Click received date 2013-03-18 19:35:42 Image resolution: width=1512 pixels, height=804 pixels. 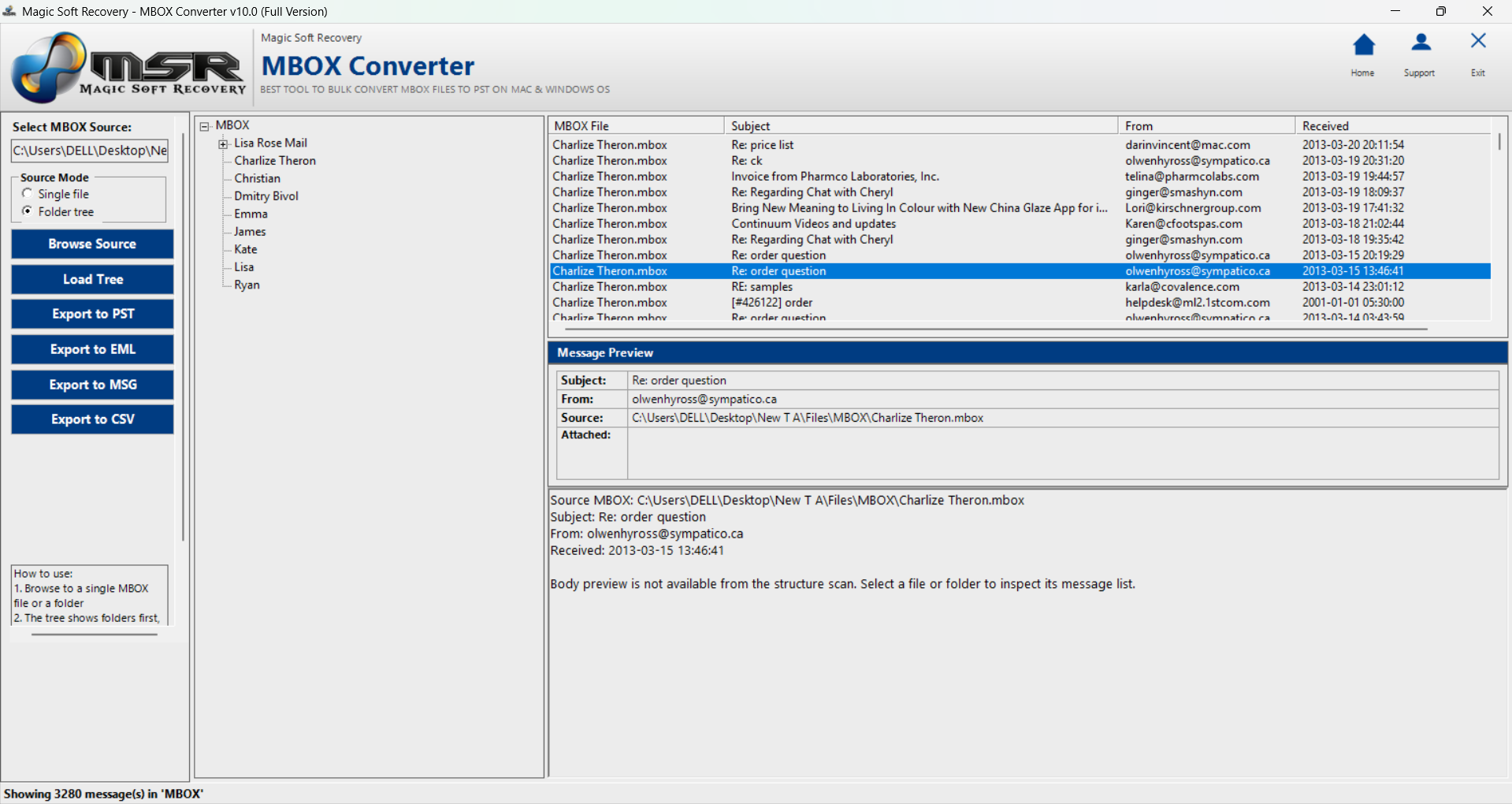pyautogui.click(x=1353, y=240)
